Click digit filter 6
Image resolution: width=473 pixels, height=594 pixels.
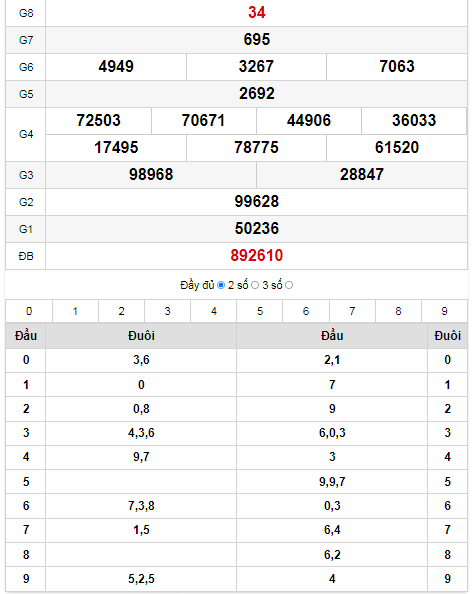tap(306, 311)
